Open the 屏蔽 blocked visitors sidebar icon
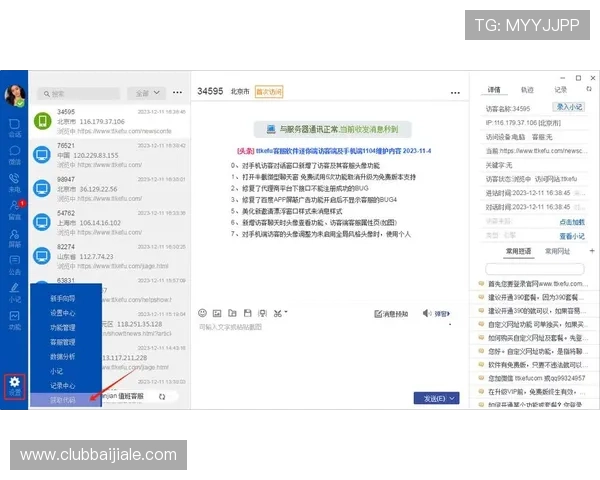 [15, 238]
